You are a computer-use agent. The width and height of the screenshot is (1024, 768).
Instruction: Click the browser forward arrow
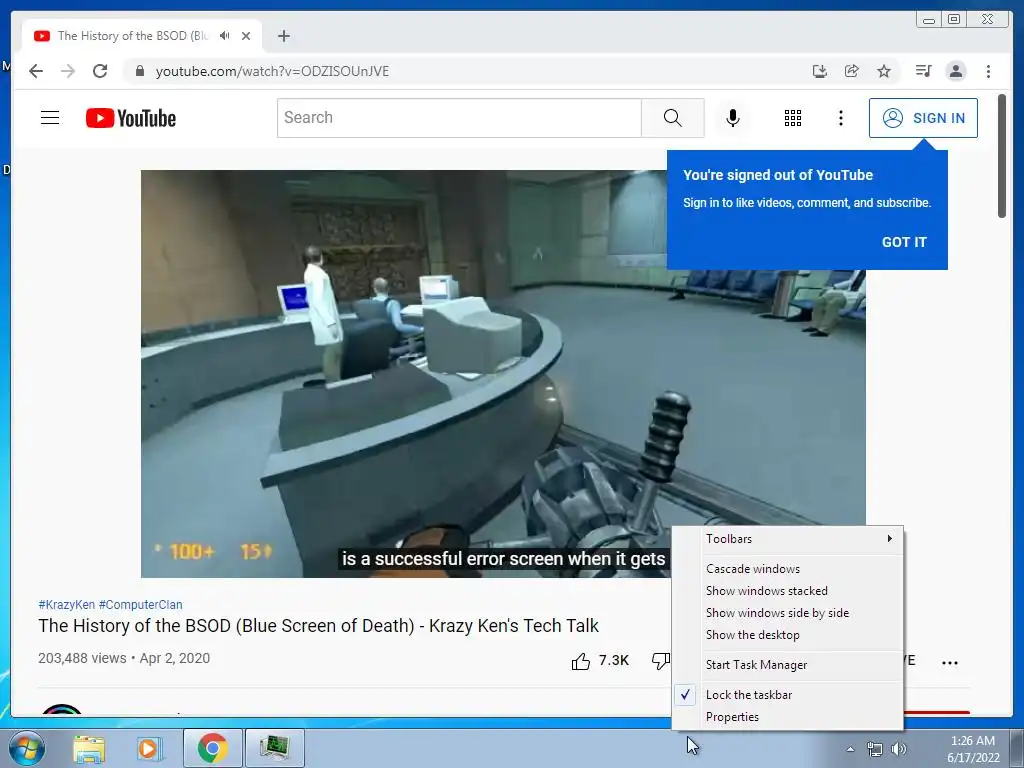click(68, 71)
